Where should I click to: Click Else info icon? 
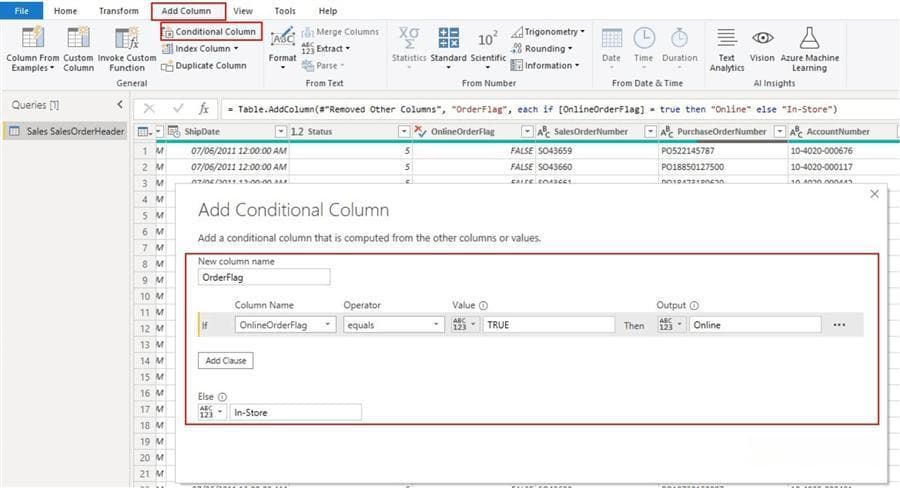[x=222, y=397]
